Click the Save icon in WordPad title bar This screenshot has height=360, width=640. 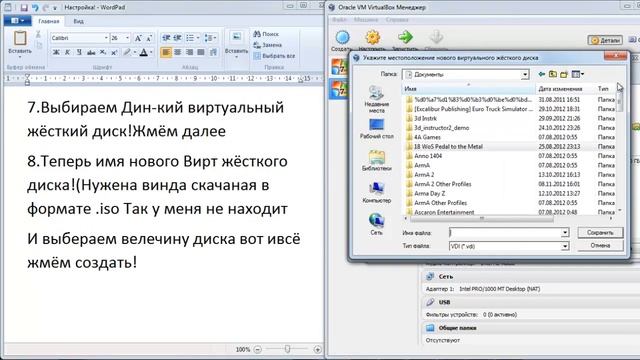pyautogui.click(x=24, y=7)
